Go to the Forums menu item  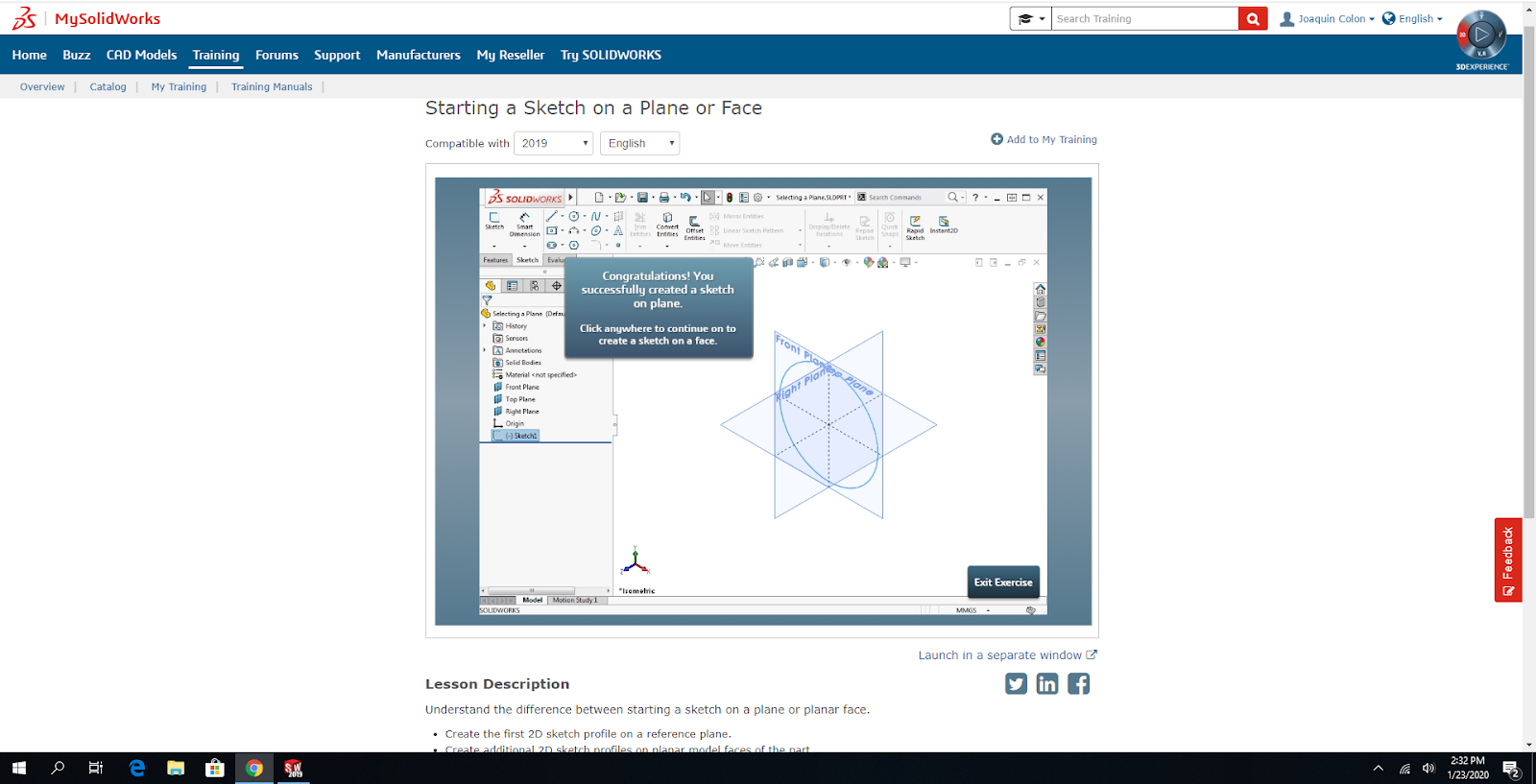point(276,55)
